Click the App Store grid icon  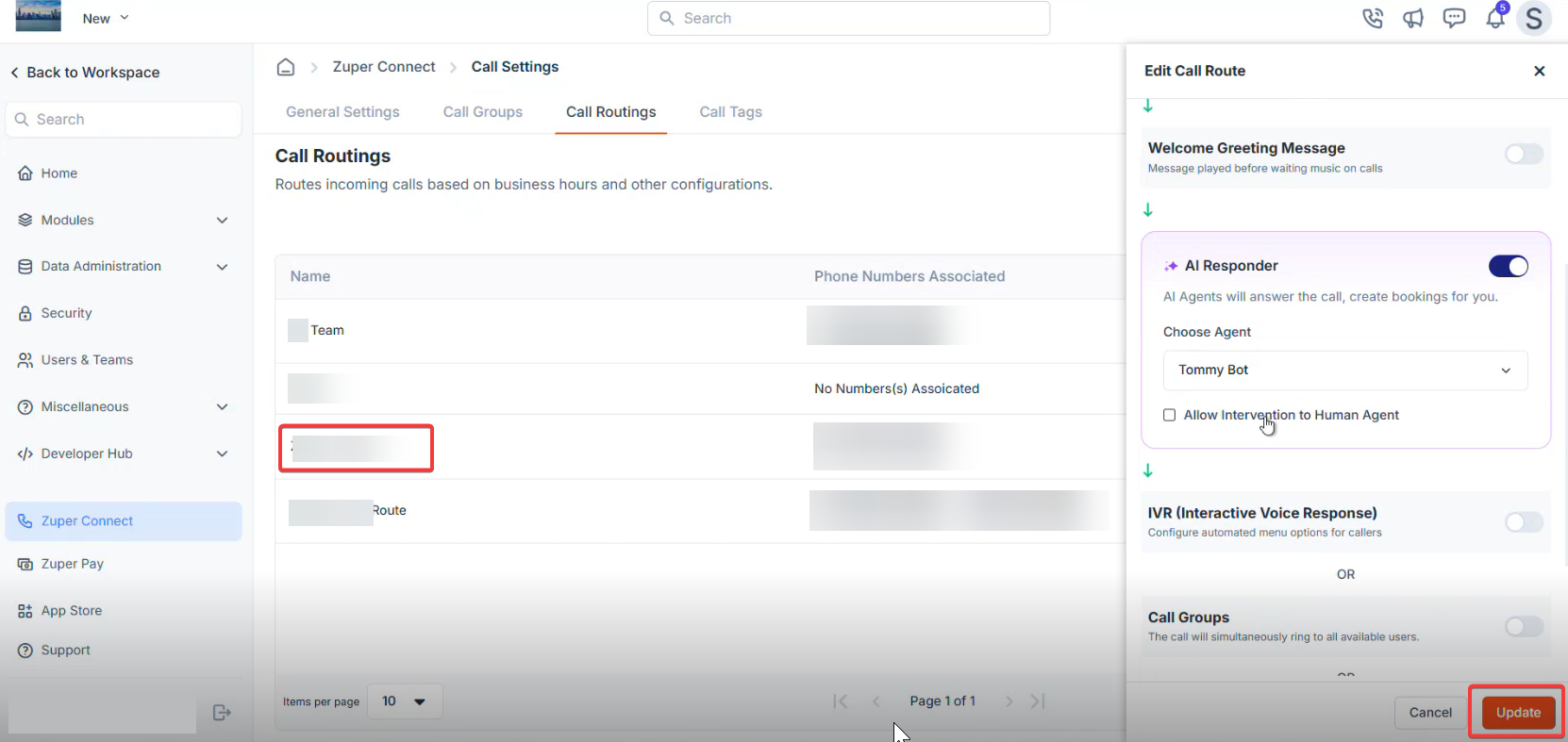click(x=25, y=611)
